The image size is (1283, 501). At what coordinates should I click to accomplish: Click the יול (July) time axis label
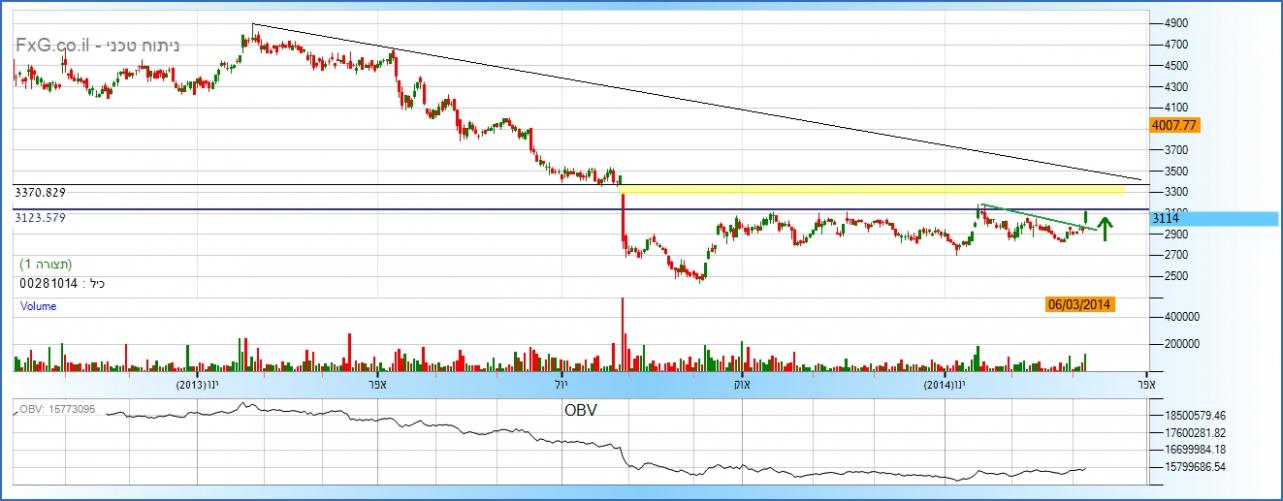558,384
